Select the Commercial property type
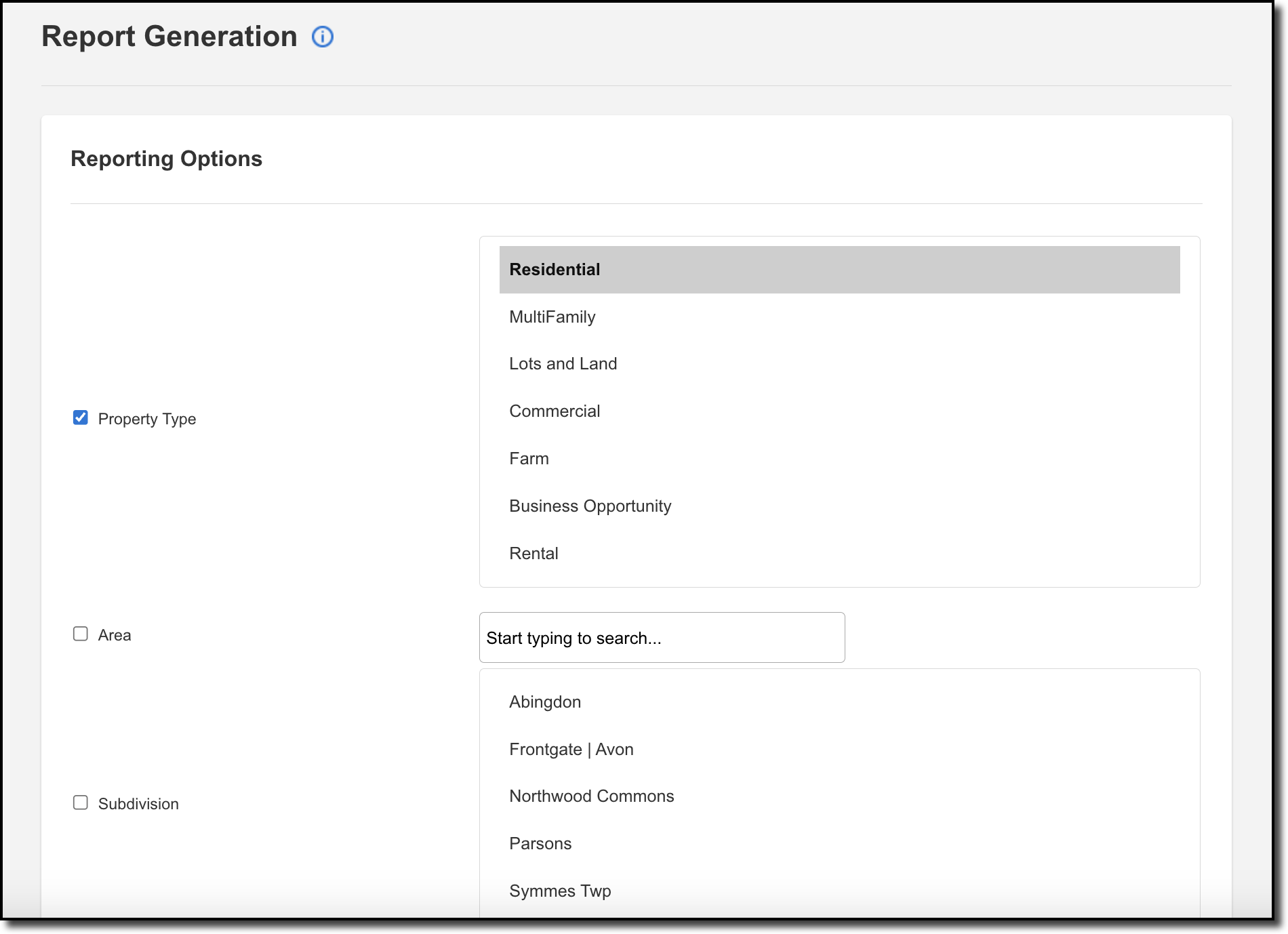The height and width of the screenshot is (934, 1288). click(839, 411)
